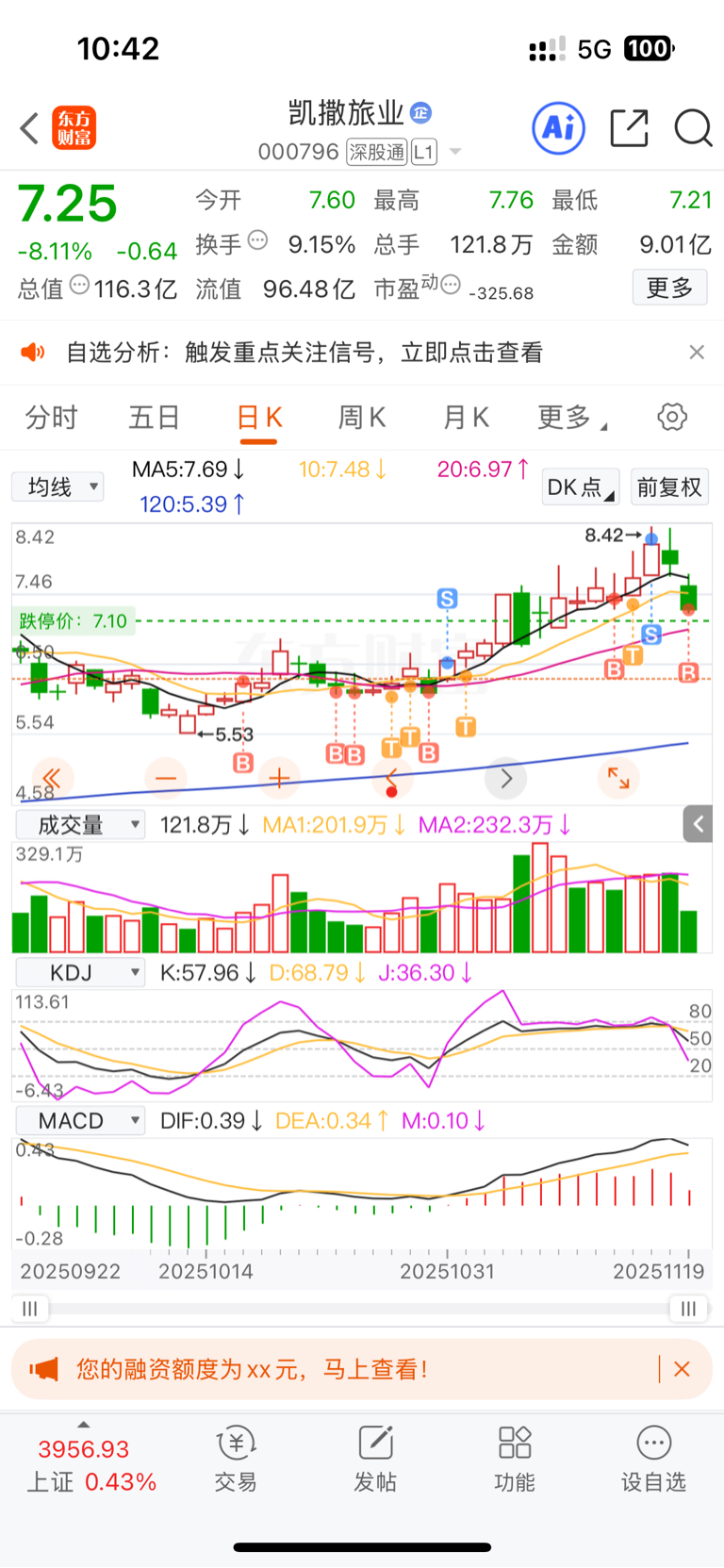724x1568 pixels.
Task: Tap the 5.53 low price annotation
Action: [x=225, y=734]
